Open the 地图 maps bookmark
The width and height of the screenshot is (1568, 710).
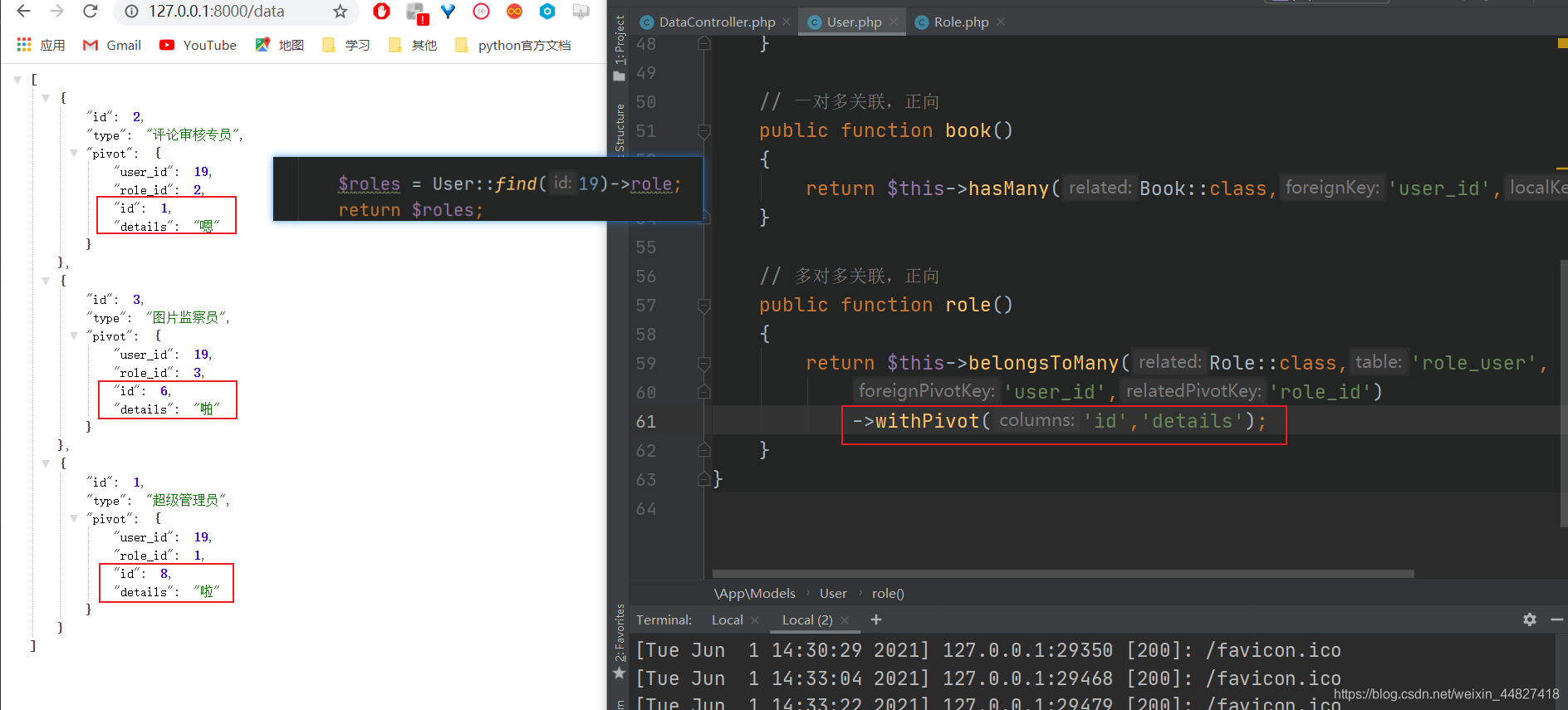[x=279, y=45]
